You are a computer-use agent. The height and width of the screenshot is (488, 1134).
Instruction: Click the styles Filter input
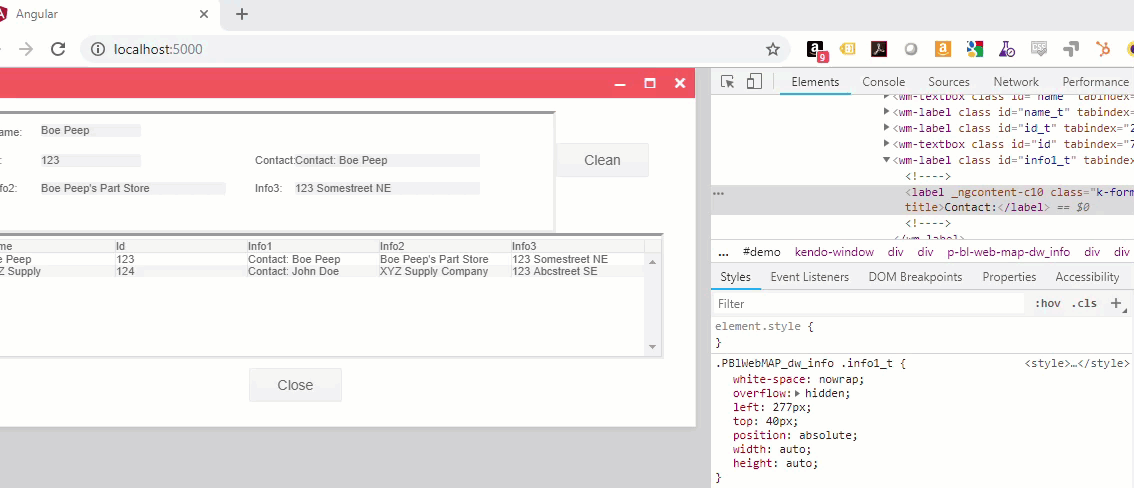click(x=868, y=304)
